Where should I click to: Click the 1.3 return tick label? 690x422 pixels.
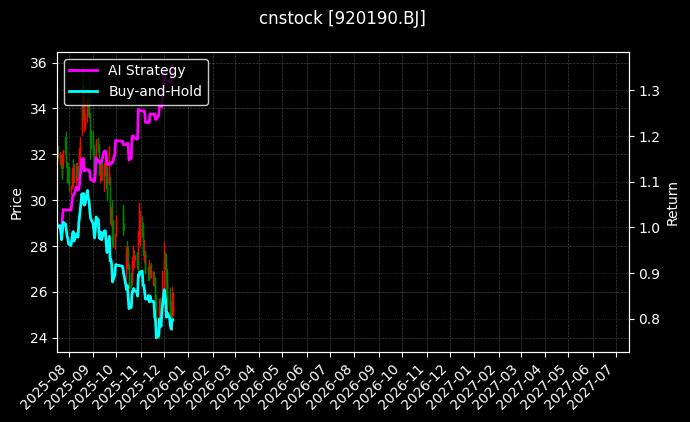pos(649,91)
